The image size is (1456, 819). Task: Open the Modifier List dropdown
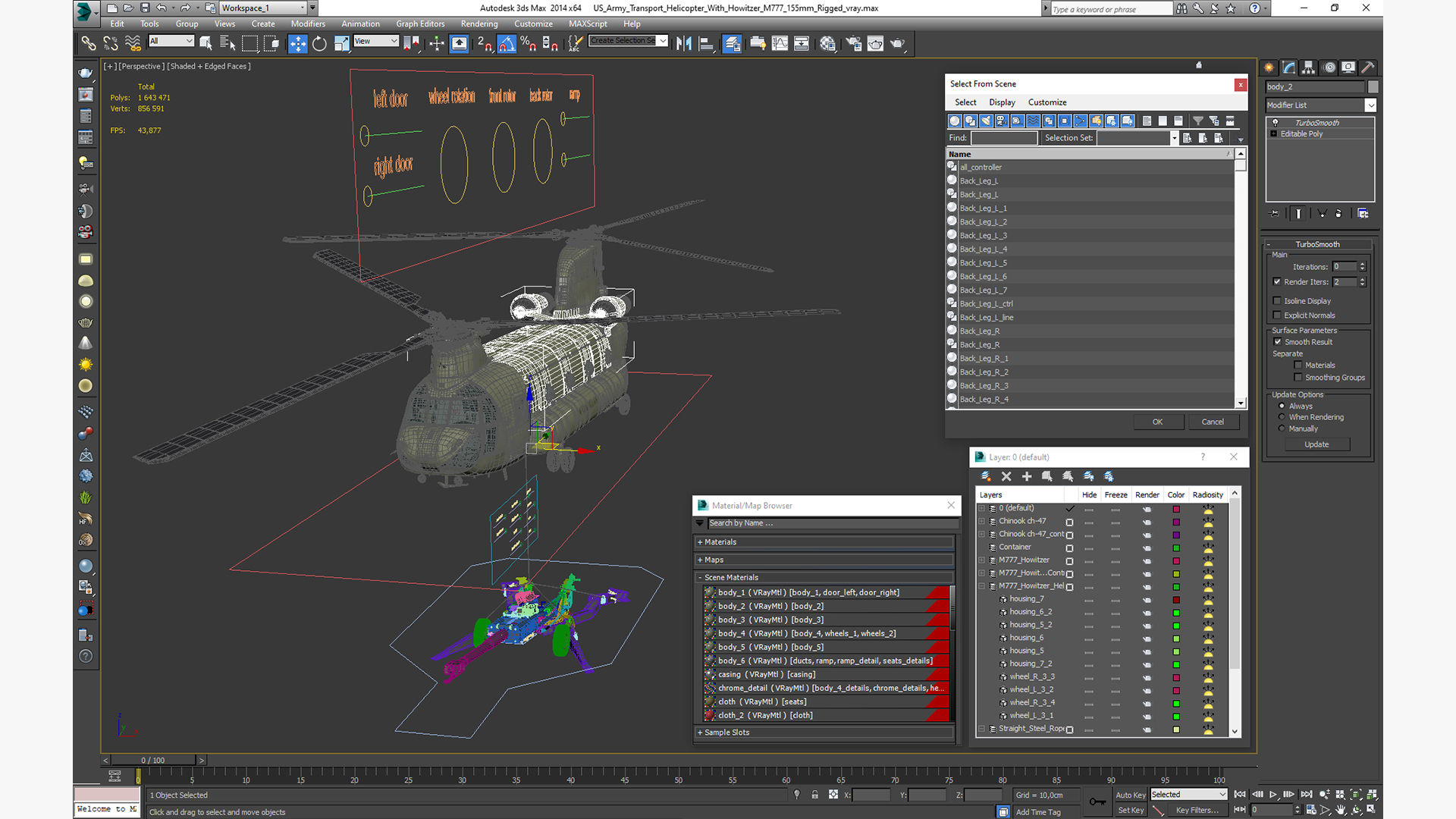click(1370, 105)
